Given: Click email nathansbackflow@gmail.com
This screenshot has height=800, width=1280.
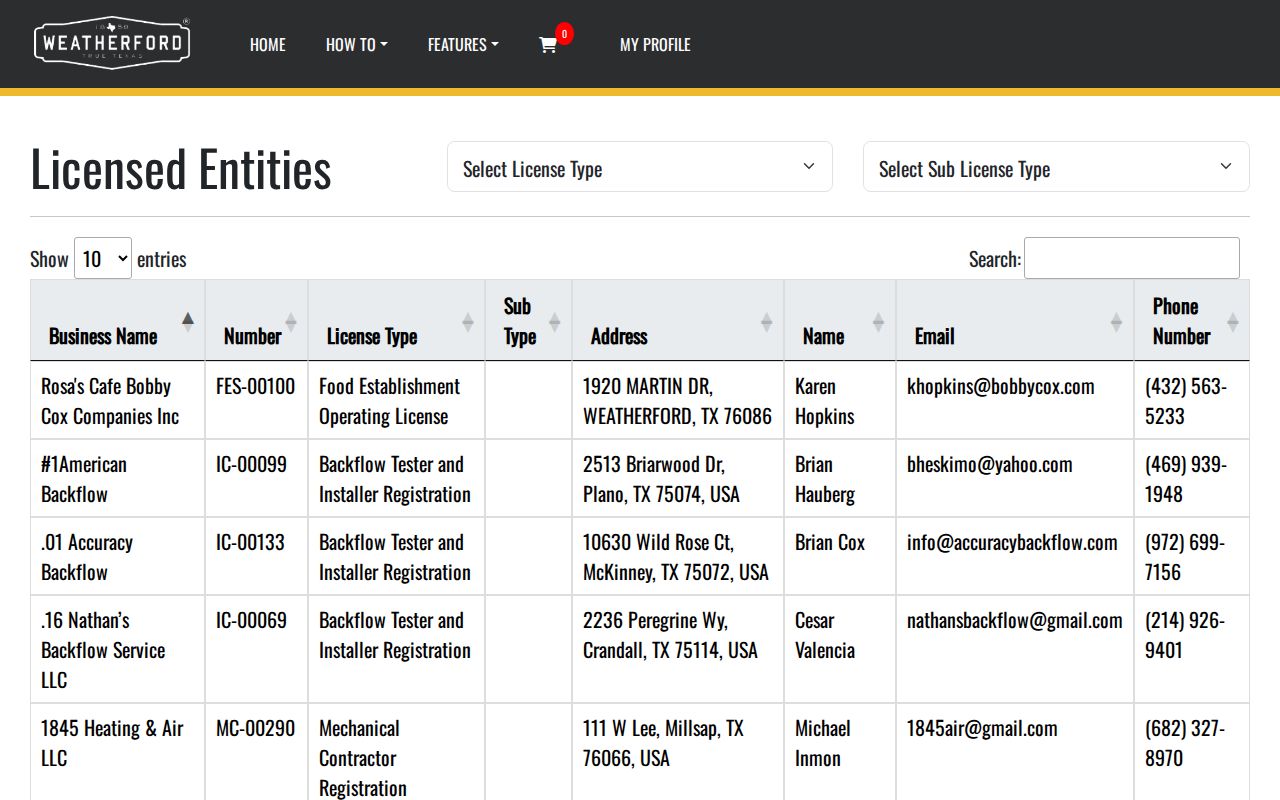Looking at the screenshot, I should point(1015,620).
